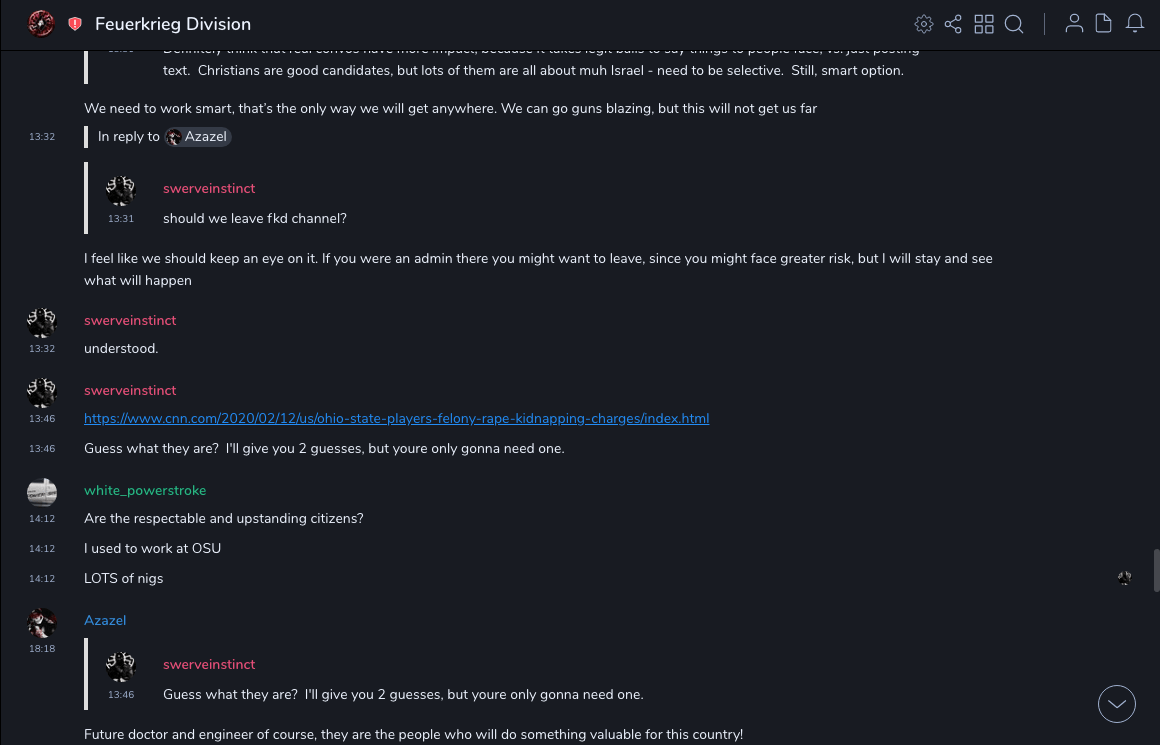
Task: Open white_powerstroke's profile avatar
Action: coord(42,492)
